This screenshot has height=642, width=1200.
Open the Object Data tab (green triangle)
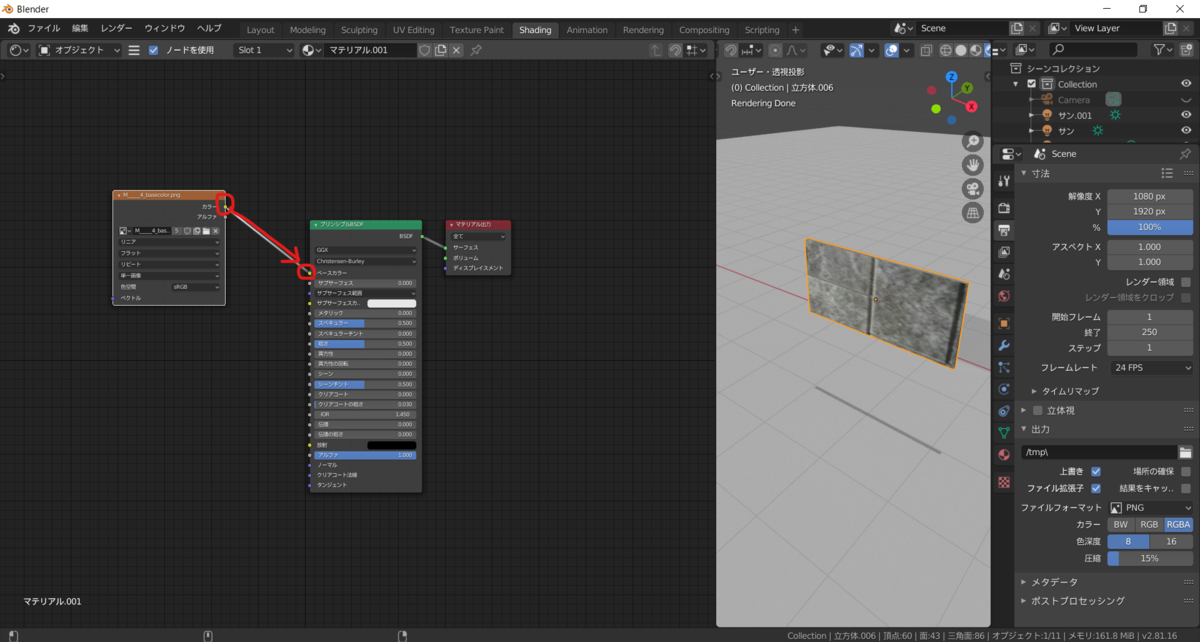(x=1004, y=433)
